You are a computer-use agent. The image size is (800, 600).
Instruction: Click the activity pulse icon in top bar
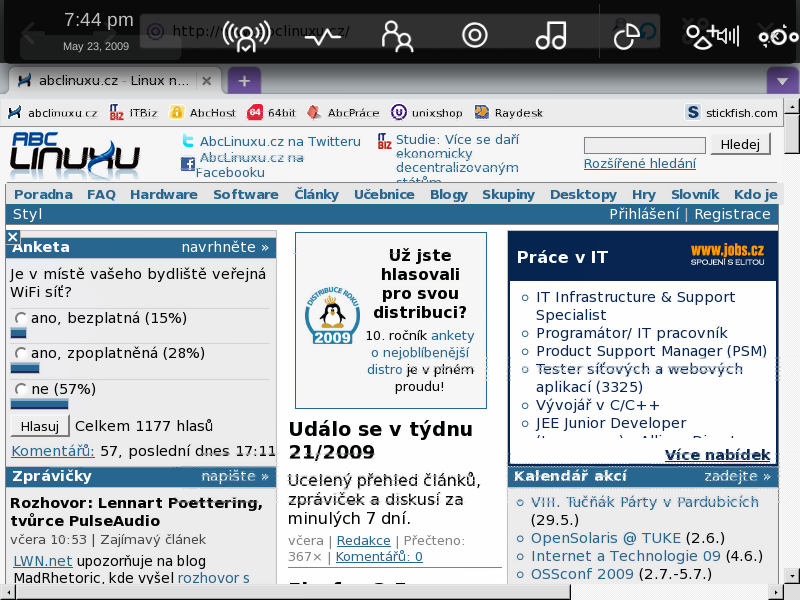(x=323, y=36)
